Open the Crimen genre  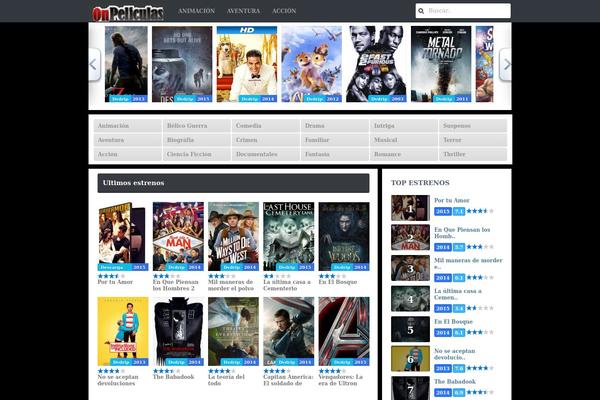click(266, 140)
